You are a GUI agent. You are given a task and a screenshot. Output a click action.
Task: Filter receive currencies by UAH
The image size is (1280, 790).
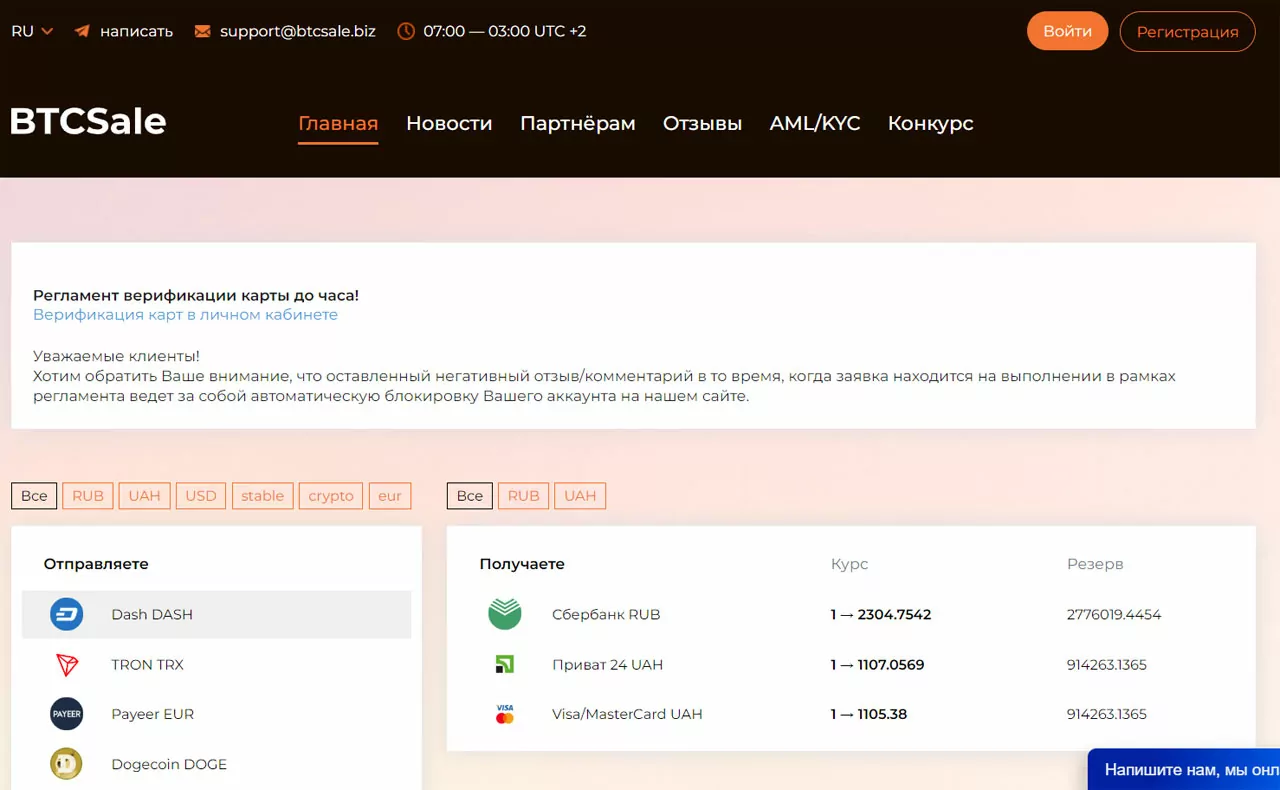(580, 496)
